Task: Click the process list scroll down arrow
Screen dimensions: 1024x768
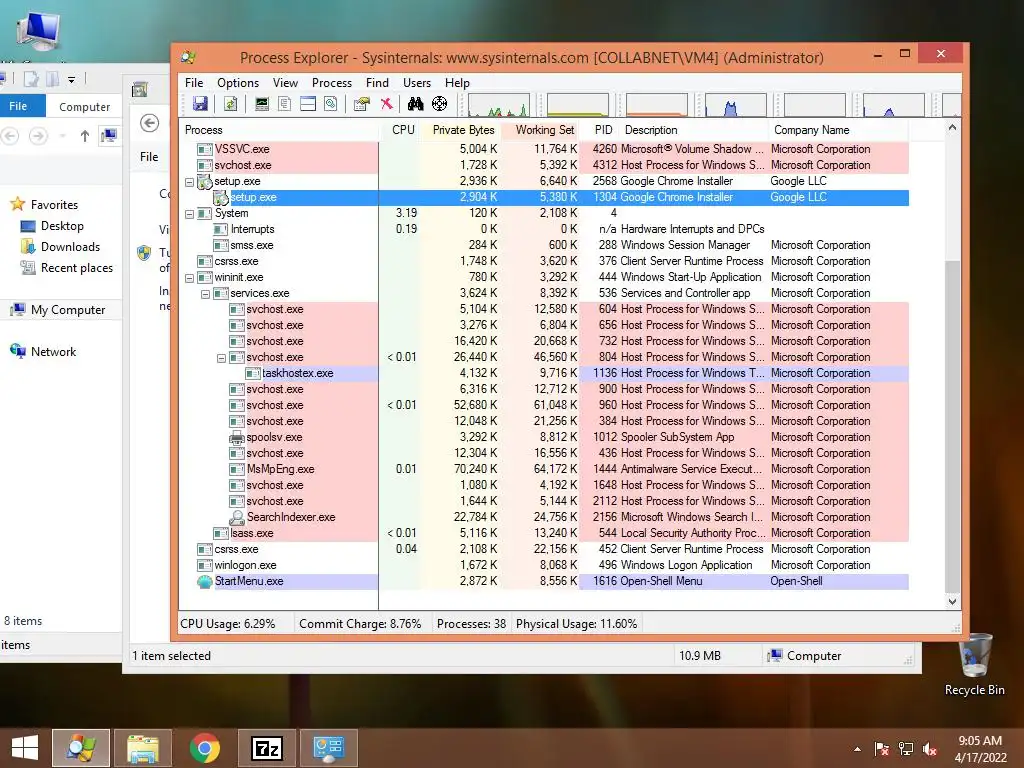Action: 952,601
